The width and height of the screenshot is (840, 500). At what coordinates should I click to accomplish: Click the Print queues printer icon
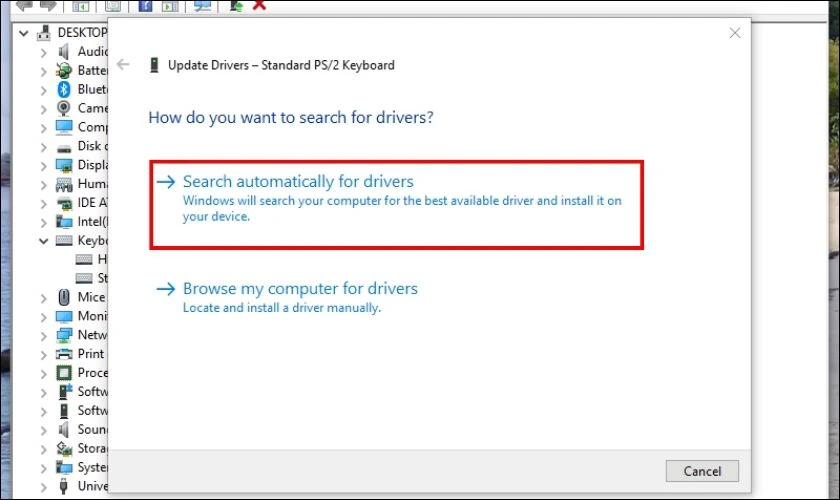(64, 354)
